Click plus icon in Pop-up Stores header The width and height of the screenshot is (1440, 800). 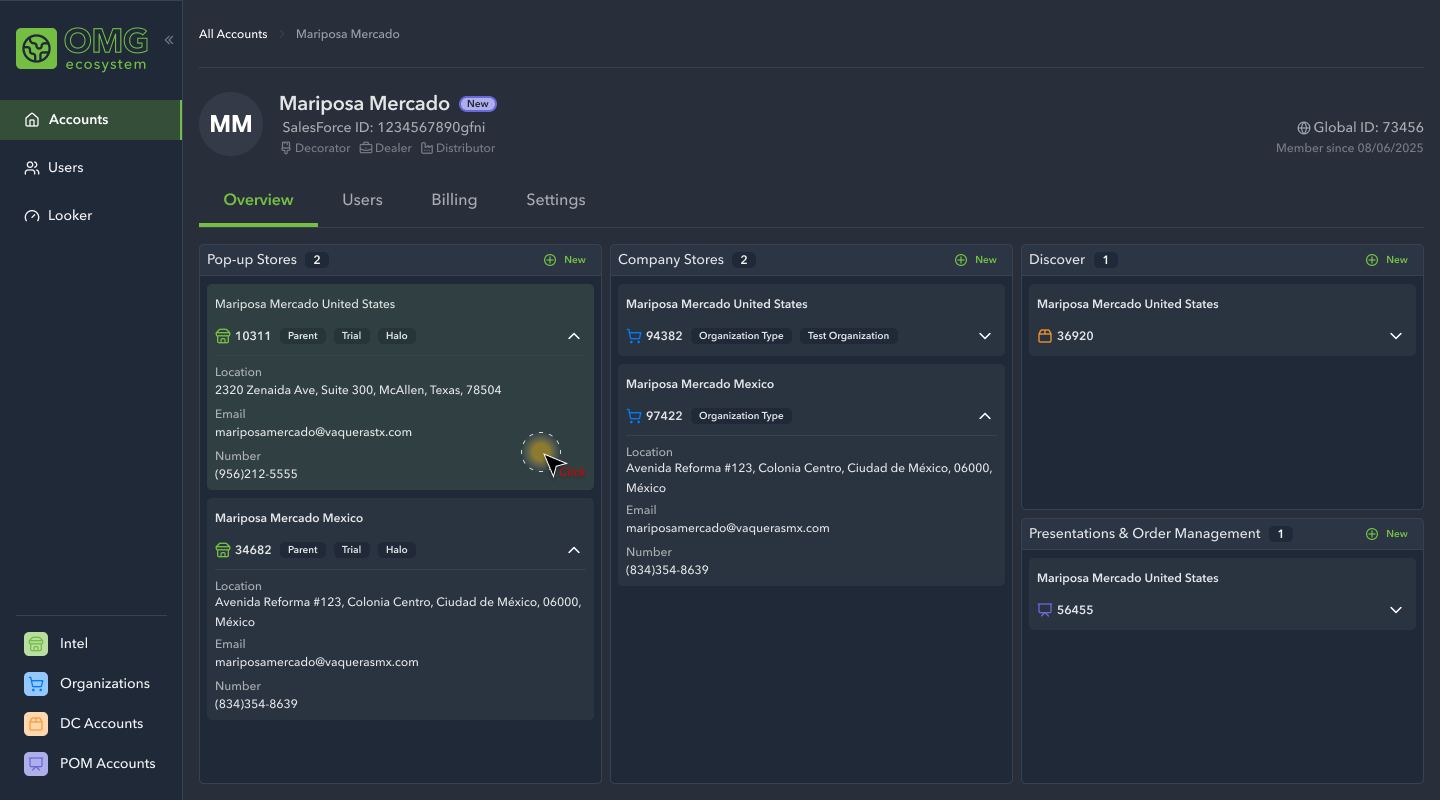(550, 260)
